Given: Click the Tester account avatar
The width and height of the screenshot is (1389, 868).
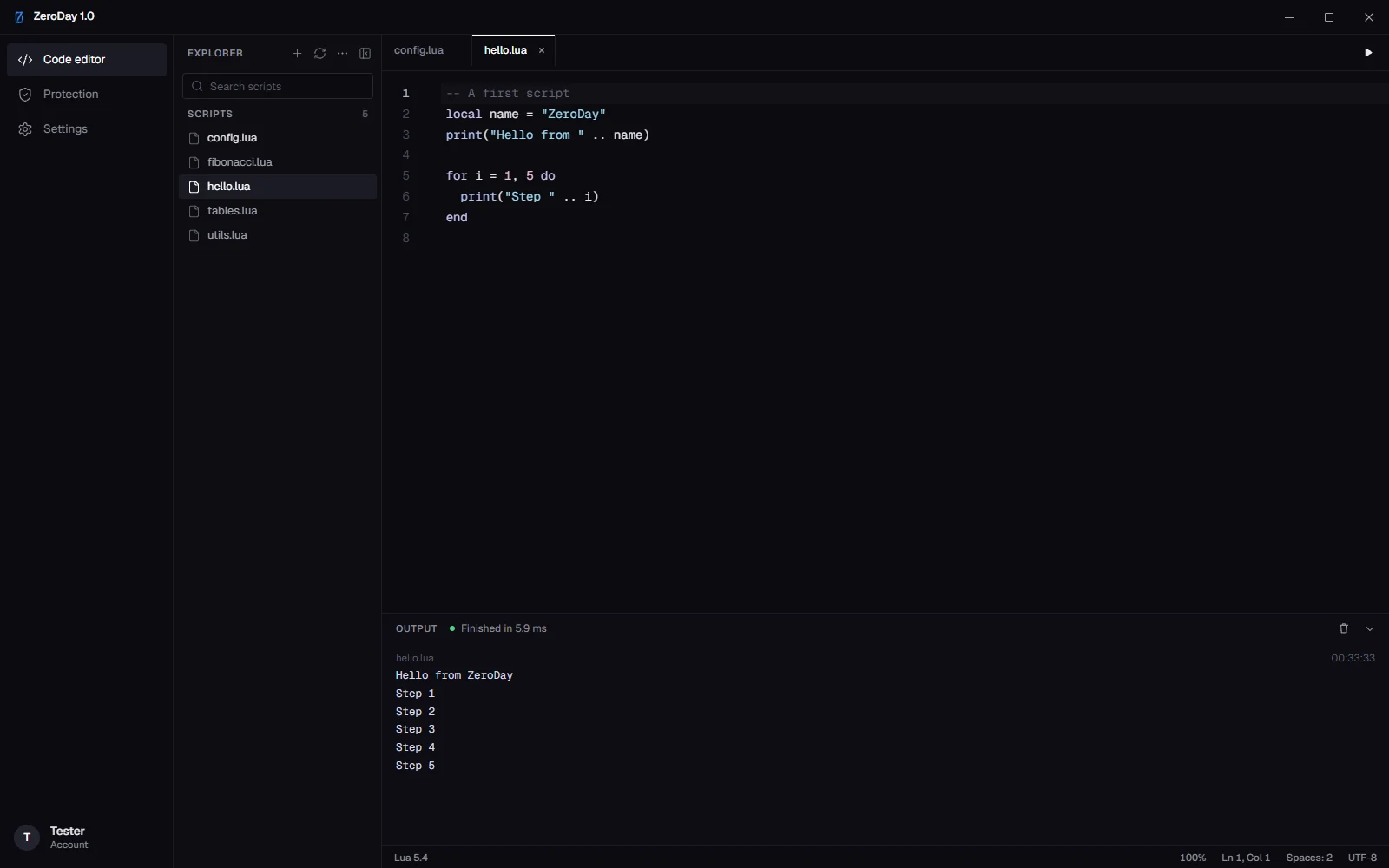Looking at the screenshot, I should tap(27, 838).
